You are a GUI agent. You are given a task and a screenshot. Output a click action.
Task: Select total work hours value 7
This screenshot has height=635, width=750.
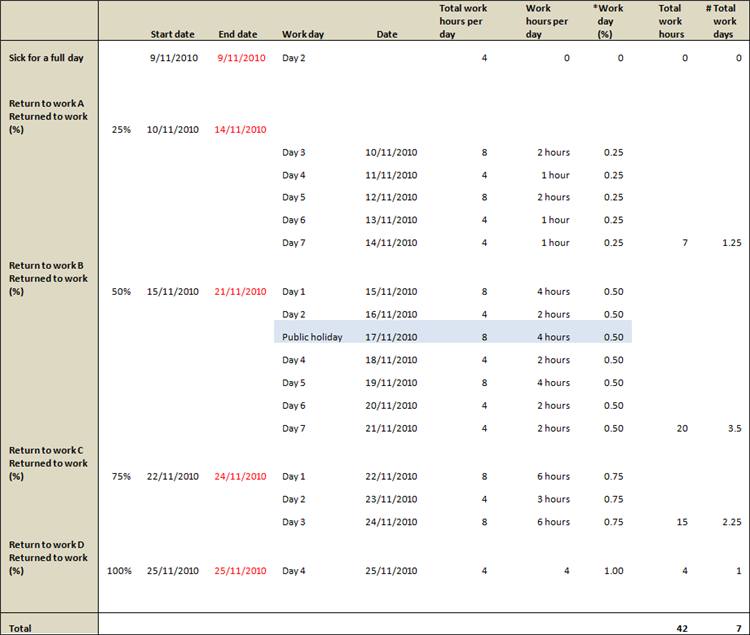(685, 243)
